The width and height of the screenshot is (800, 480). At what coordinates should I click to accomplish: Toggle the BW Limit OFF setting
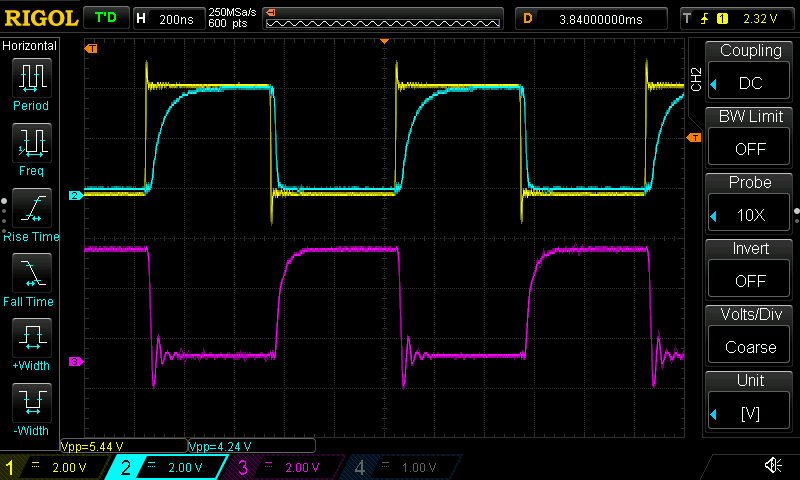[751, 134]
